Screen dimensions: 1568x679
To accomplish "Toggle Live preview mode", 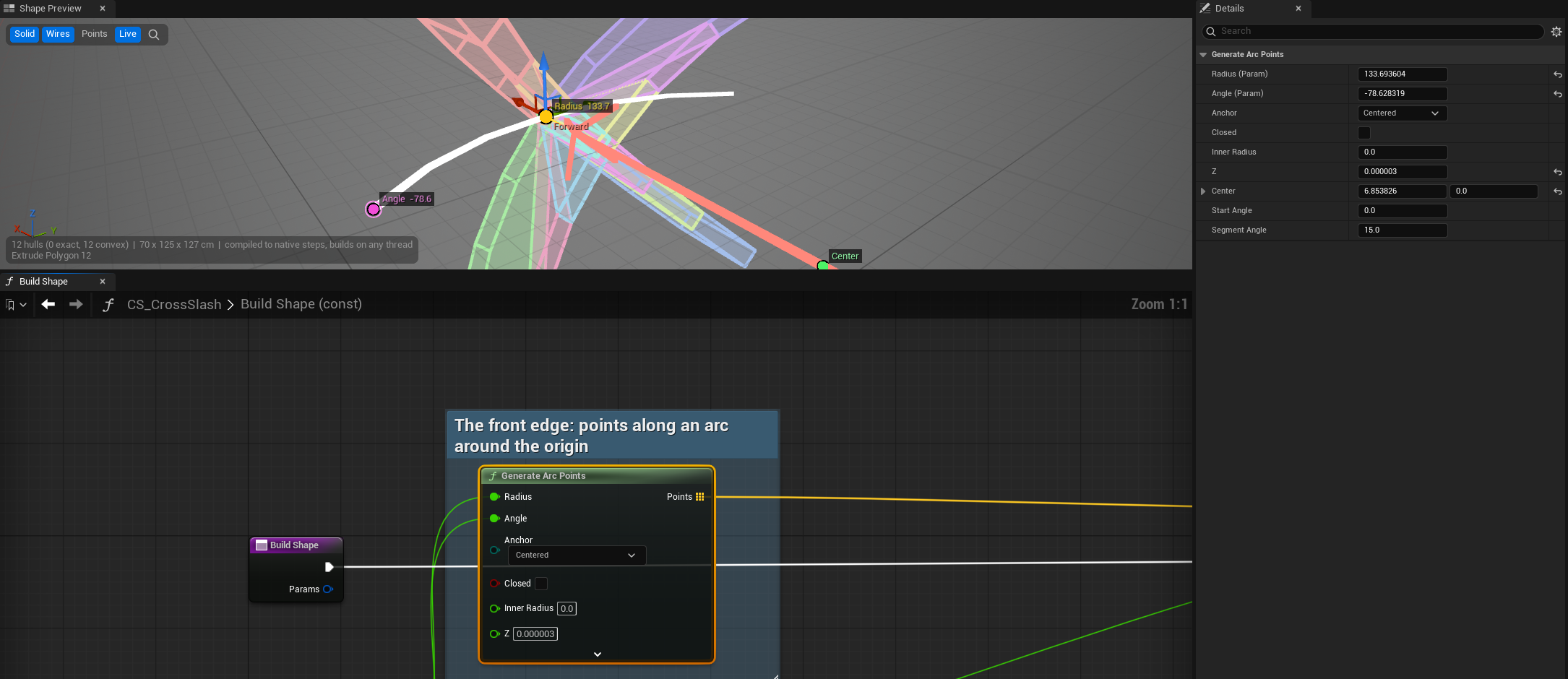I will 128,35.
